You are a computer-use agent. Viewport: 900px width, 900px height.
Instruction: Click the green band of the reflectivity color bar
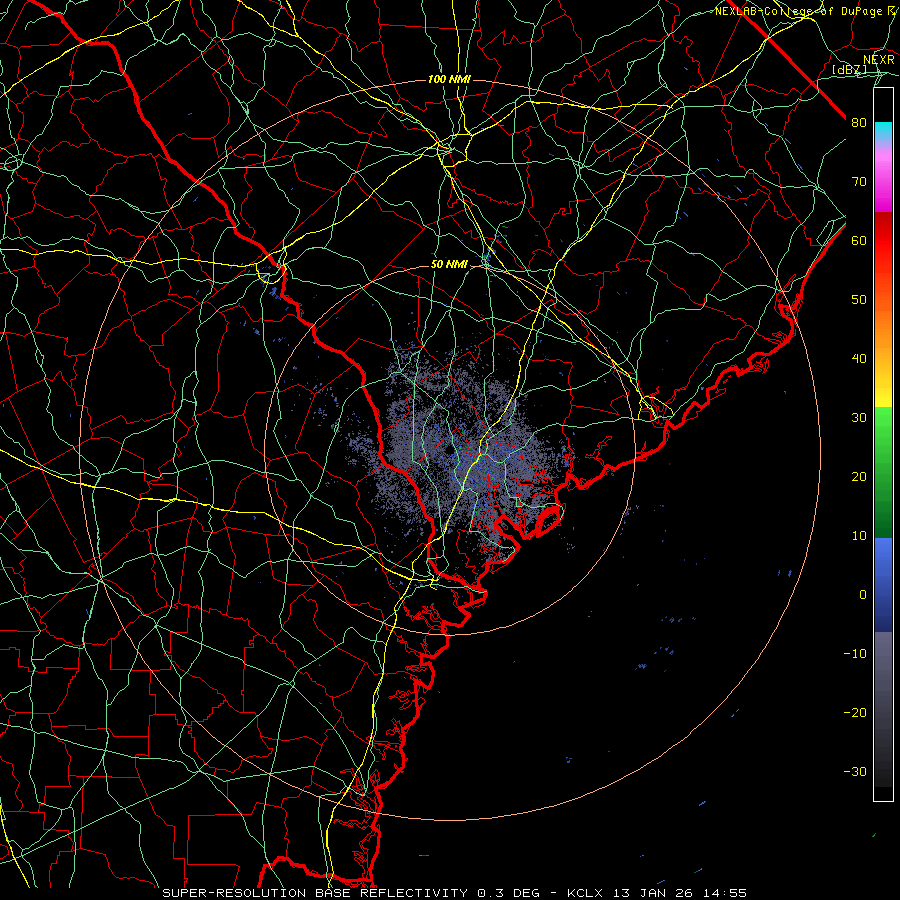[883, 472]
